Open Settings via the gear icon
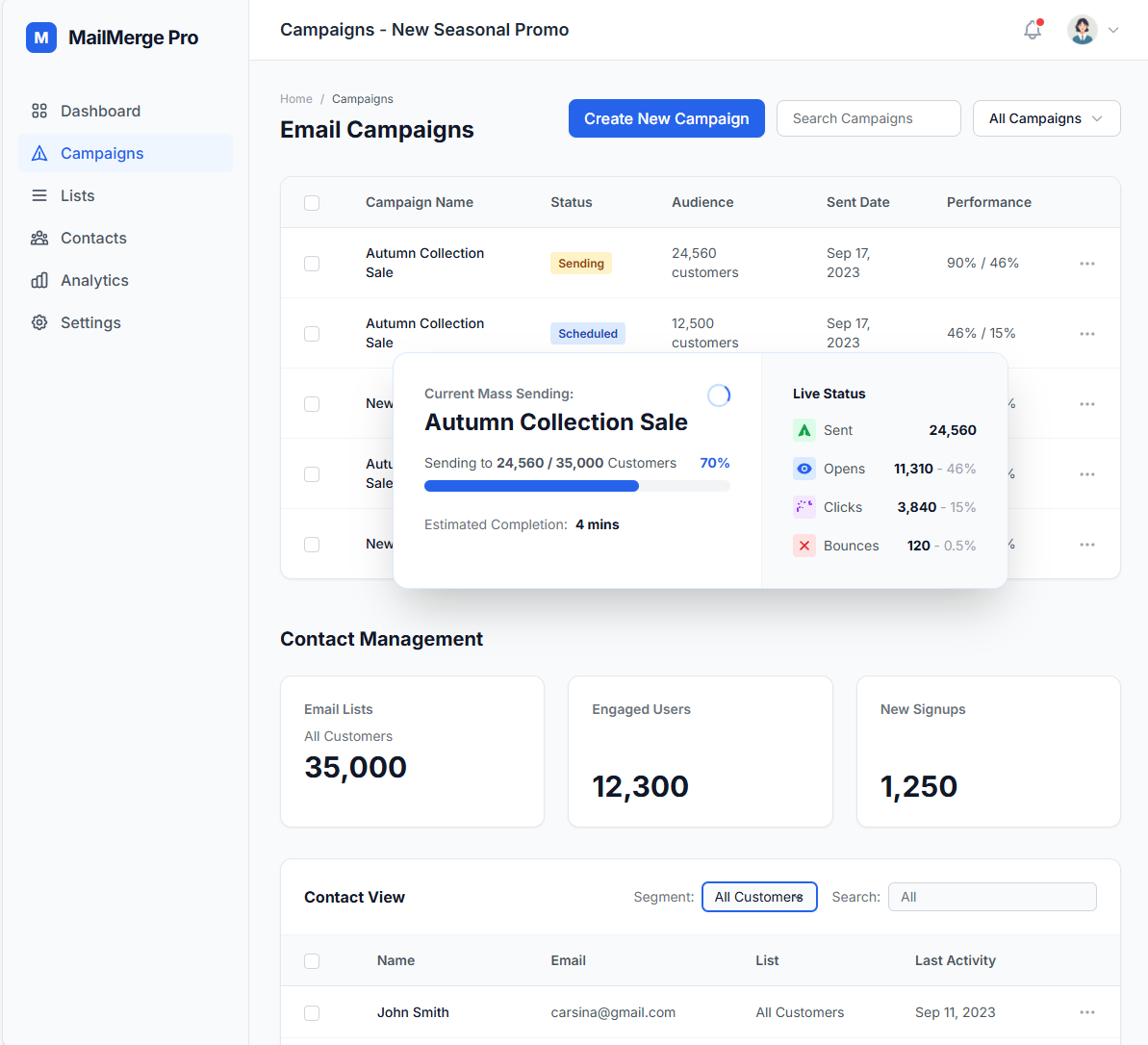The height and width of the screenshot is (1045, 1148). [39, 322]
